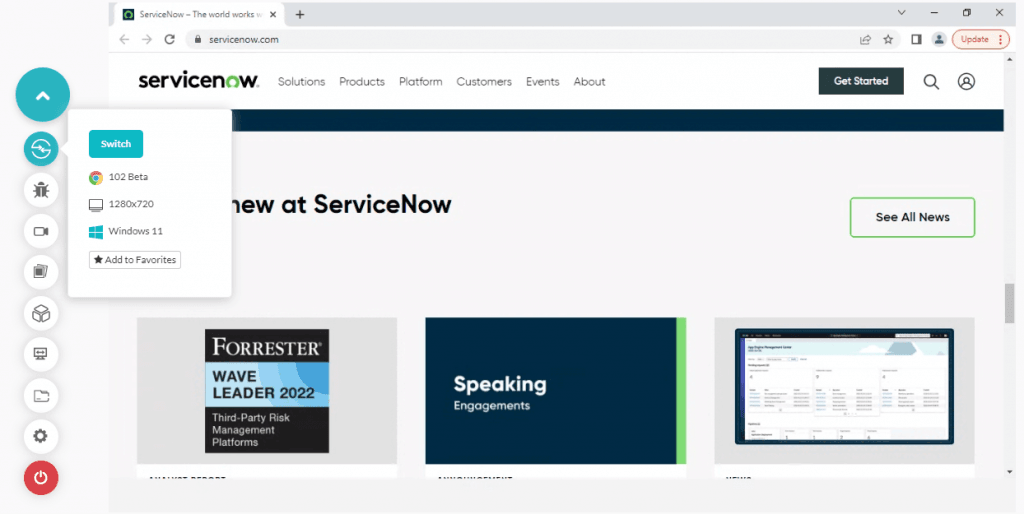Image resolution: width=1024 pixels, height=514 pixels.
Task: Select the 1280x720 resolution entry
Action: click(121, 204)
